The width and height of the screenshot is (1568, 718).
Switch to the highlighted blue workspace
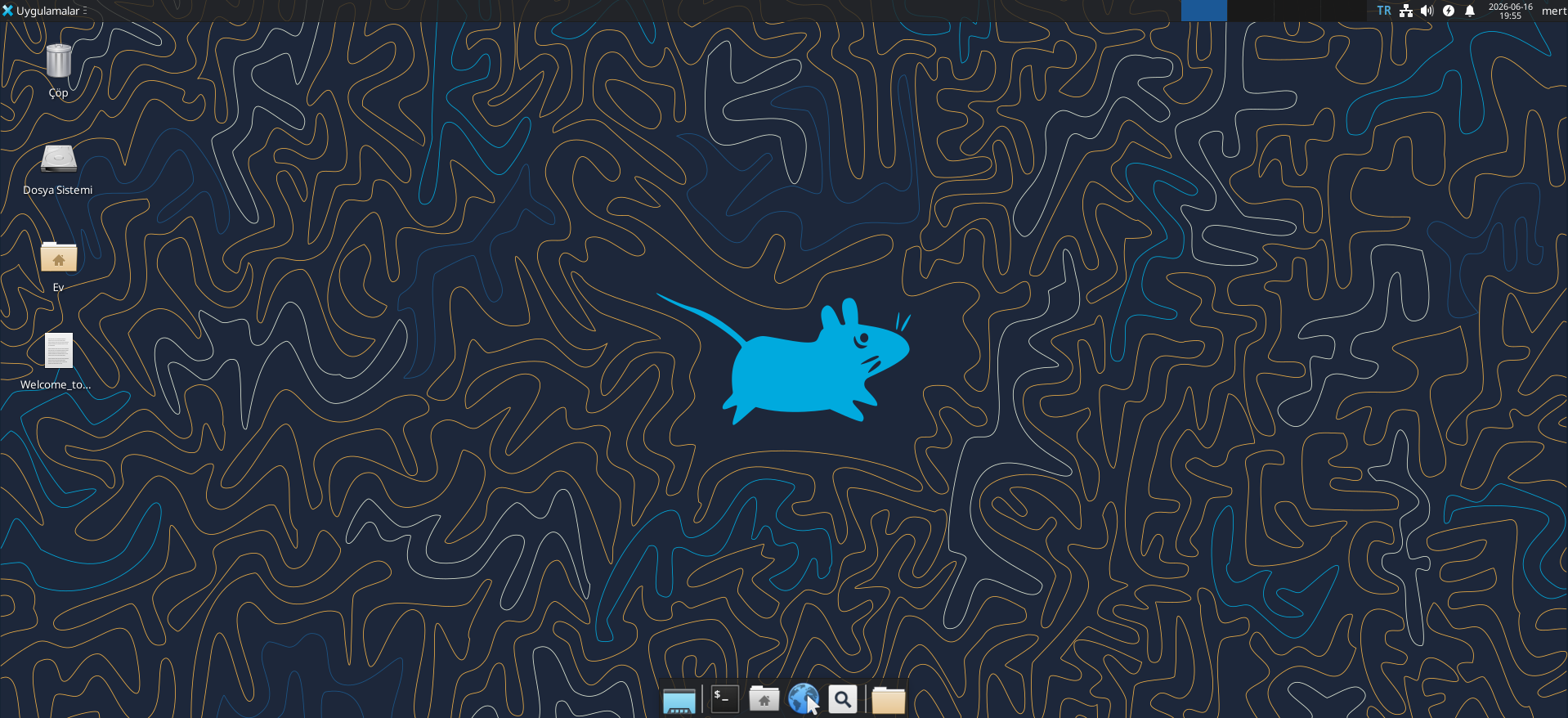1204,11
